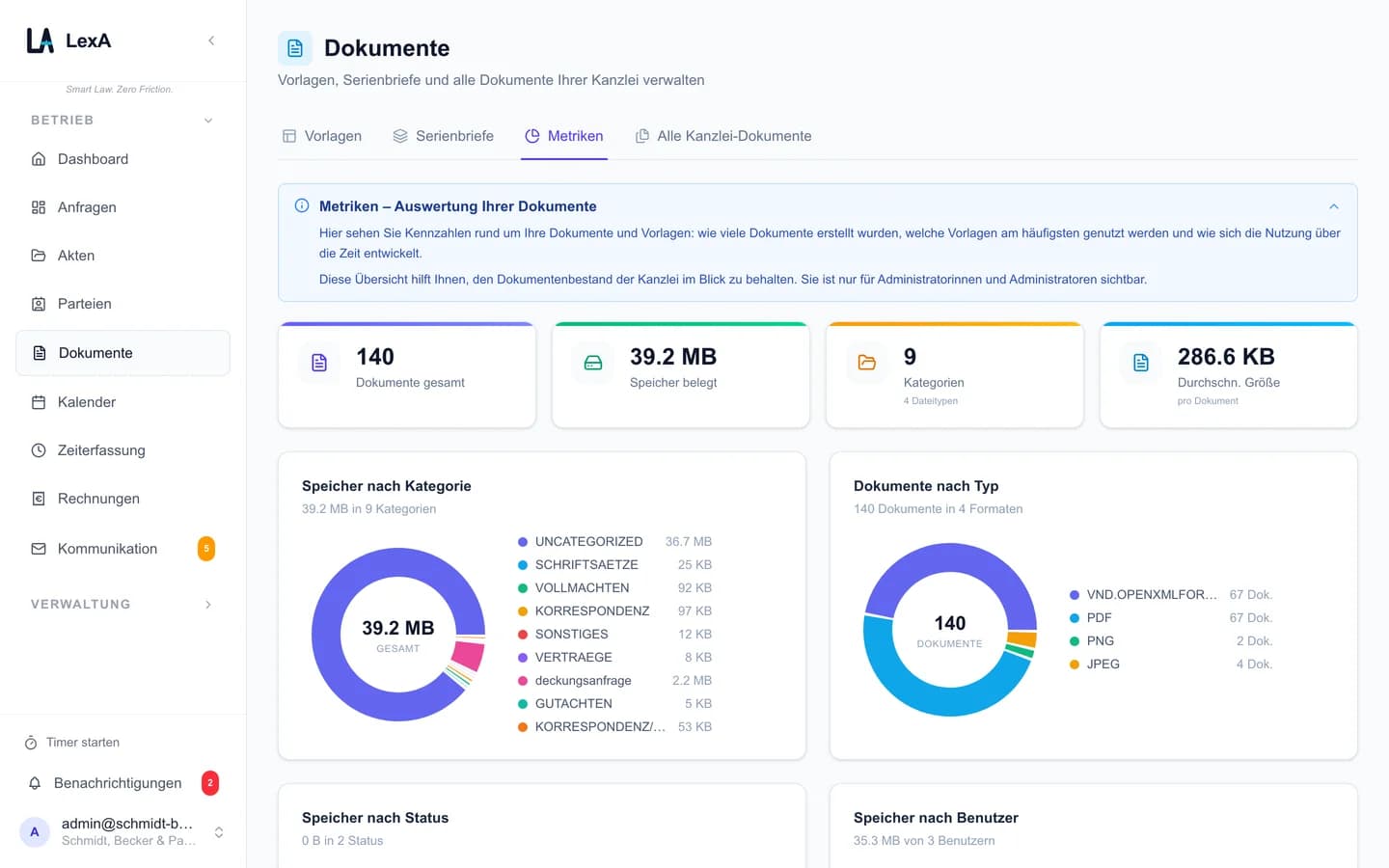This screenshot has width=1389, height=868.
Task: Click the UNCATEGORIZED purple legend dot
Action: pos(523,542)
